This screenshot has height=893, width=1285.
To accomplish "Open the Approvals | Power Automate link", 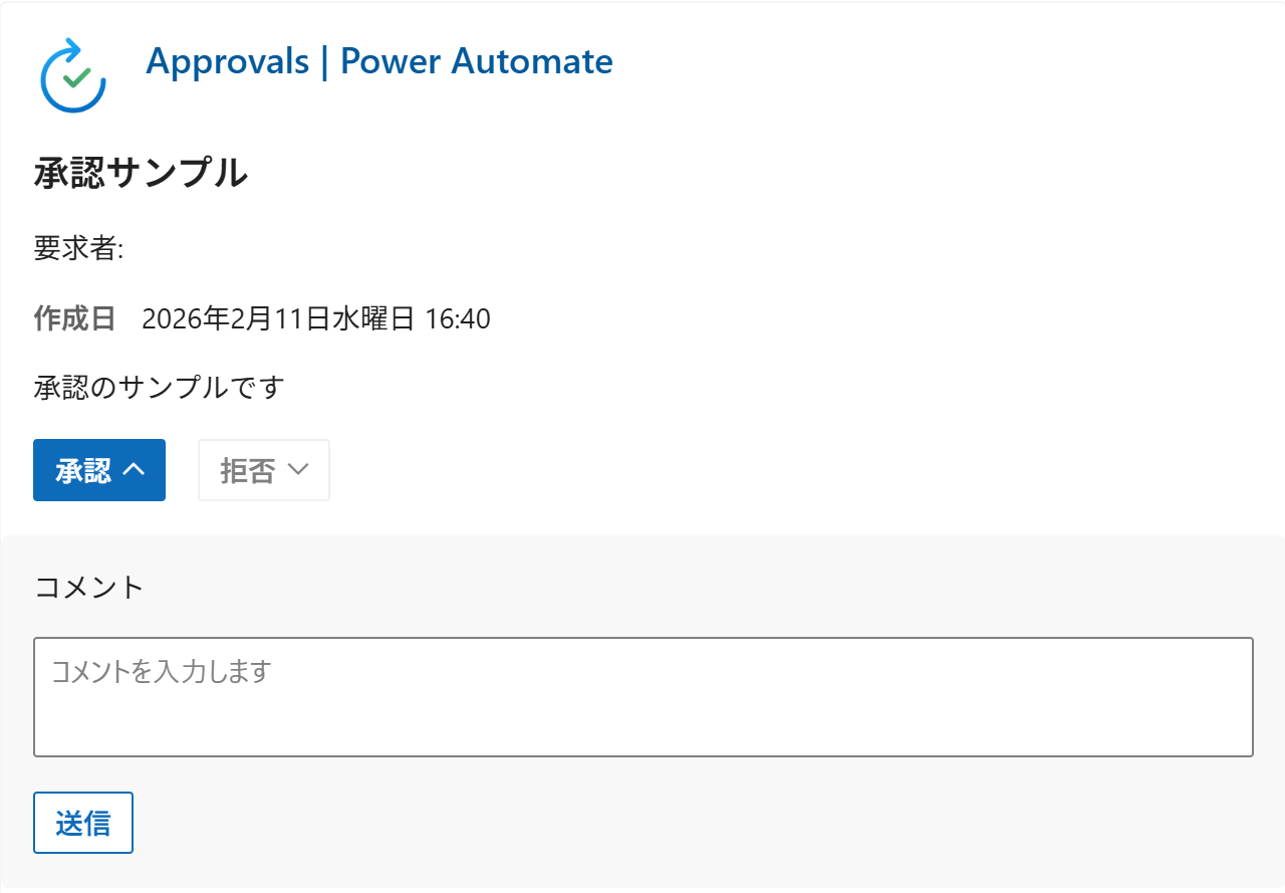I will point(379,61).
